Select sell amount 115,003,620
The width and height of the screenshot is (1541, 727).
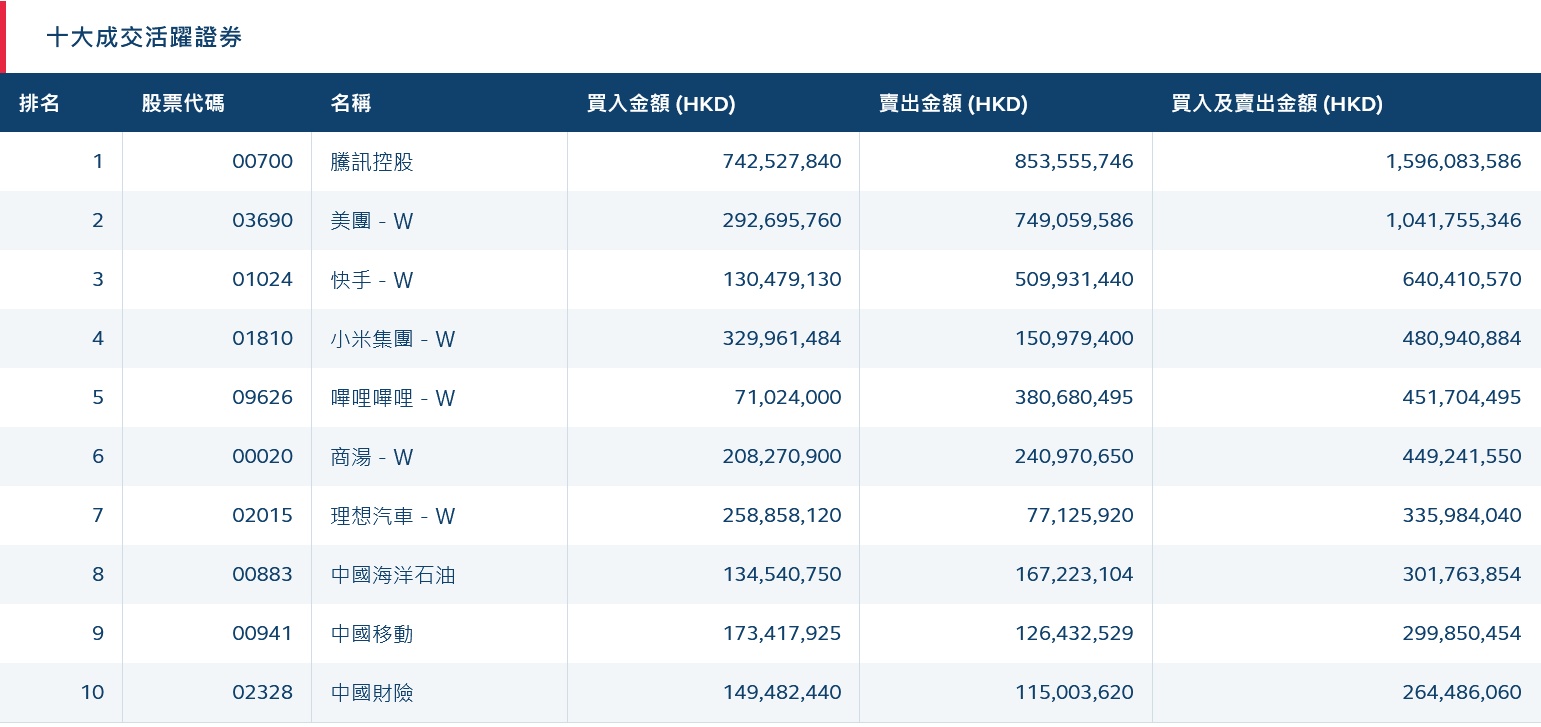pyautogui.click(x=1074, y=693)
